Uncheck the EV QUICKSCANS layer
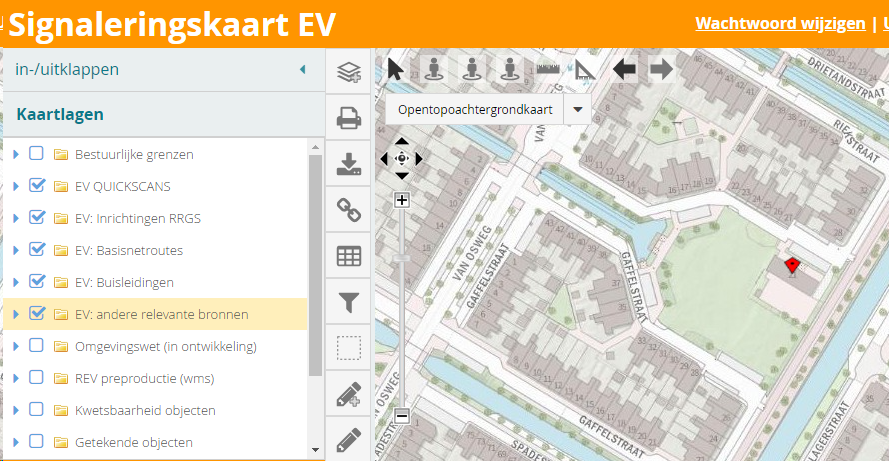 tap(37, 186)
